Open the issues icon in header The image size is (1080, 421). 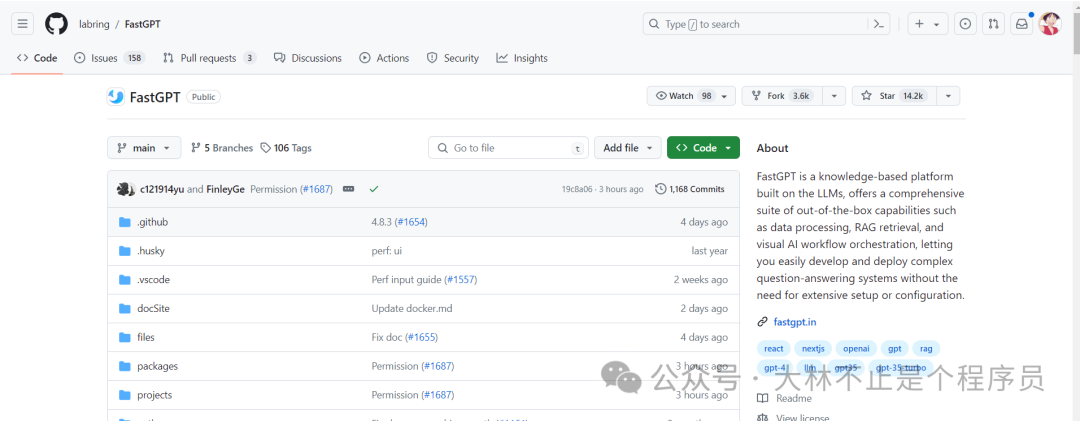tap(966, 24)
